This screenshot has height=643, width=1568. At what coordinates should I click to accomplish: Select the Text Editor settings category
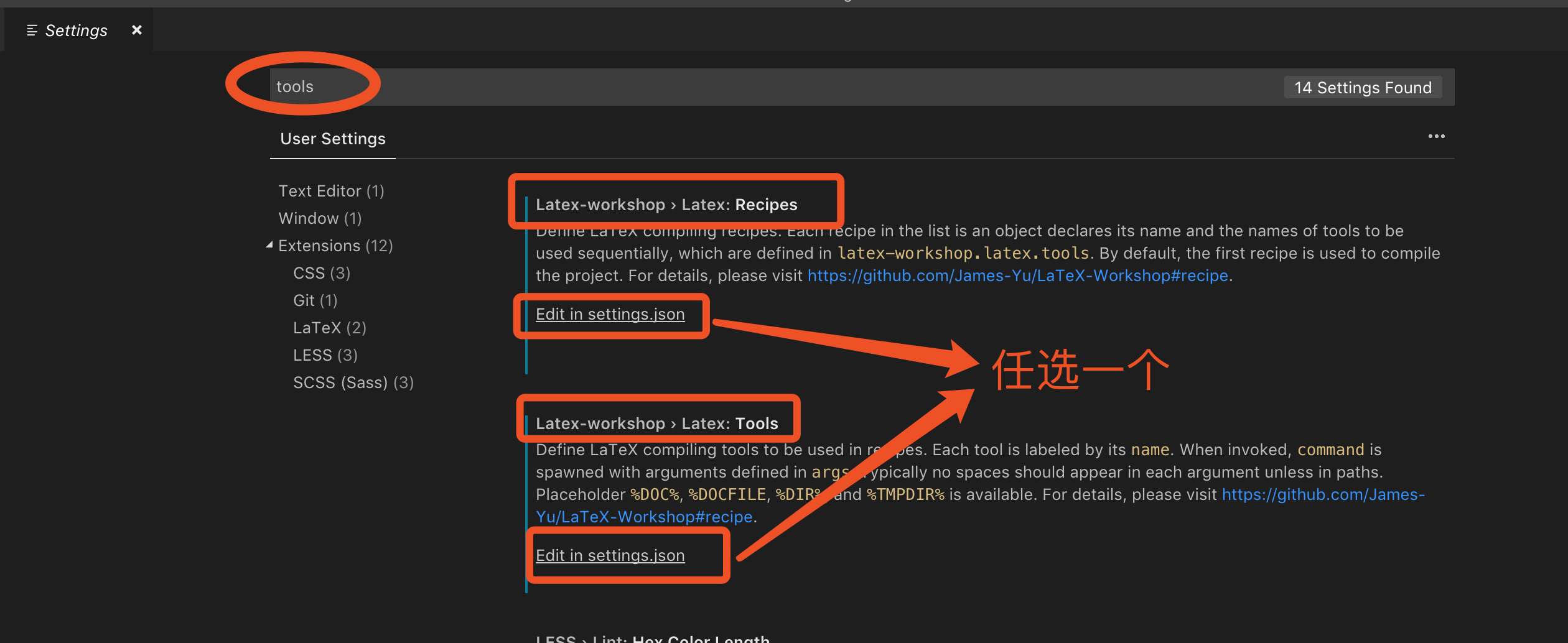330,190
